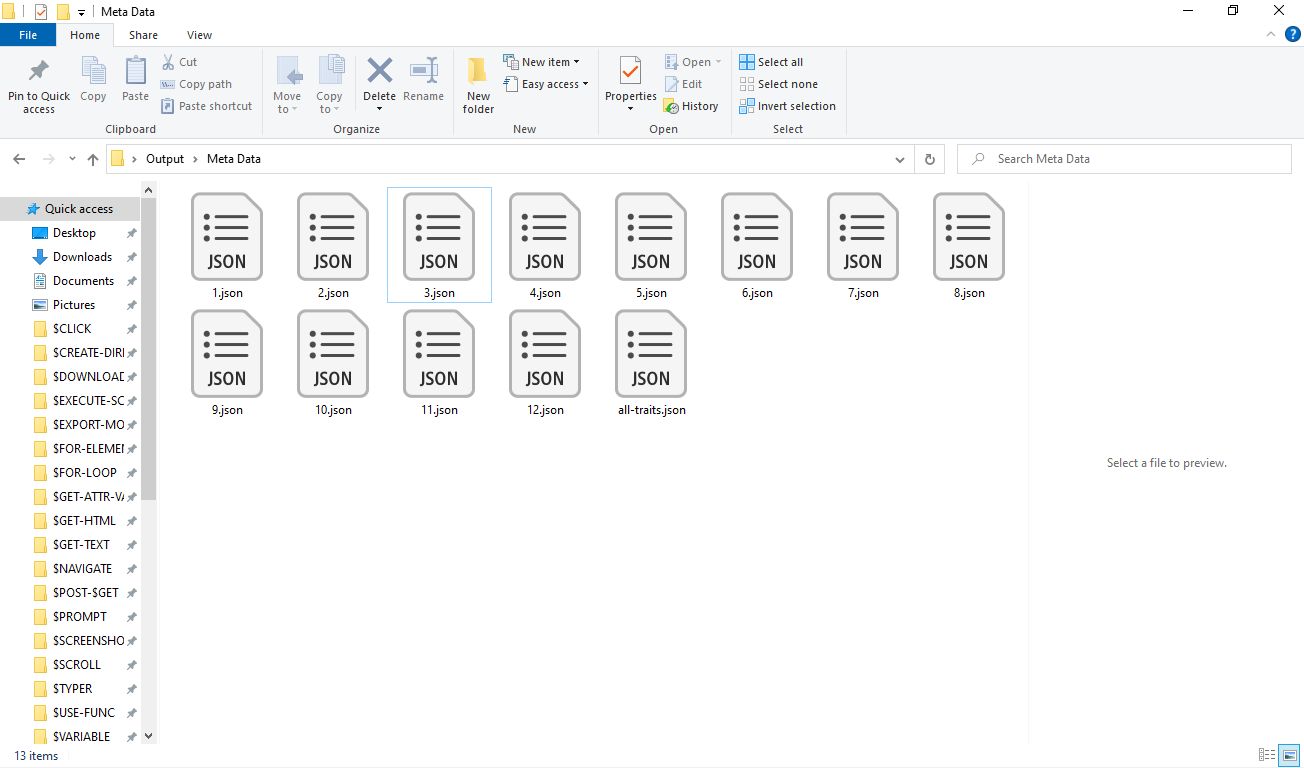Image resolution: width=1304 pixels, height=768 pixels.
Task: Click navigation pane scroll down arrow
Action: [x=149, y=736]
